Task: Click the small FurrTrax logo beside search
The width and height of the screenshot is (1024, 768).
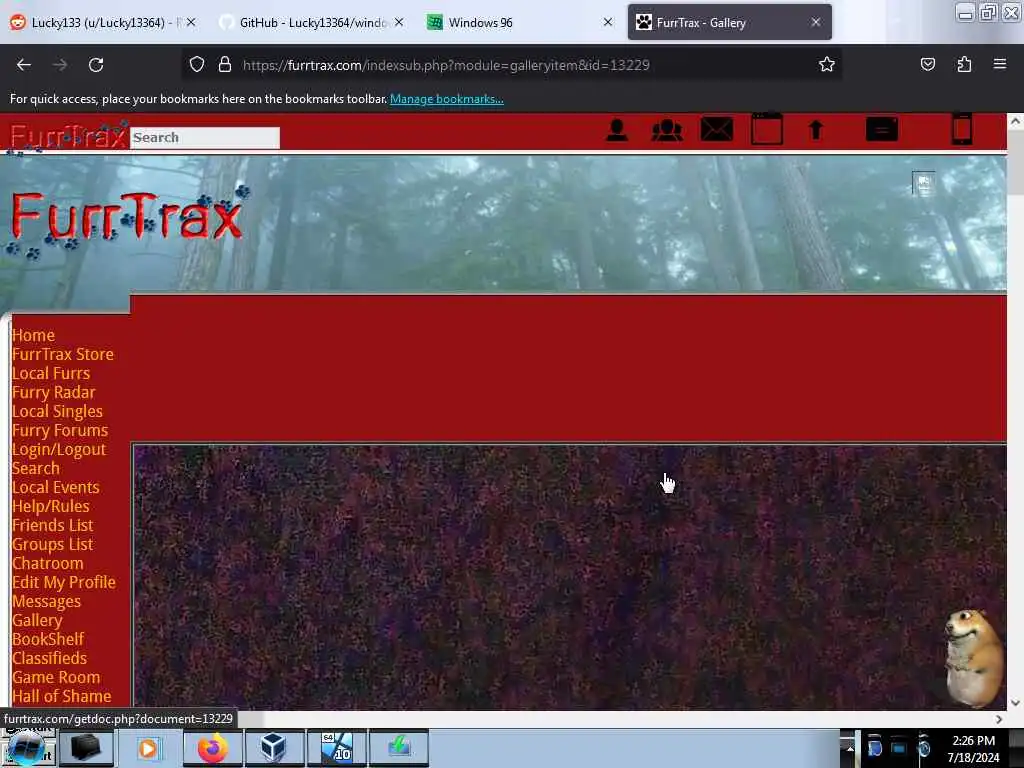Action: (69, 136)
